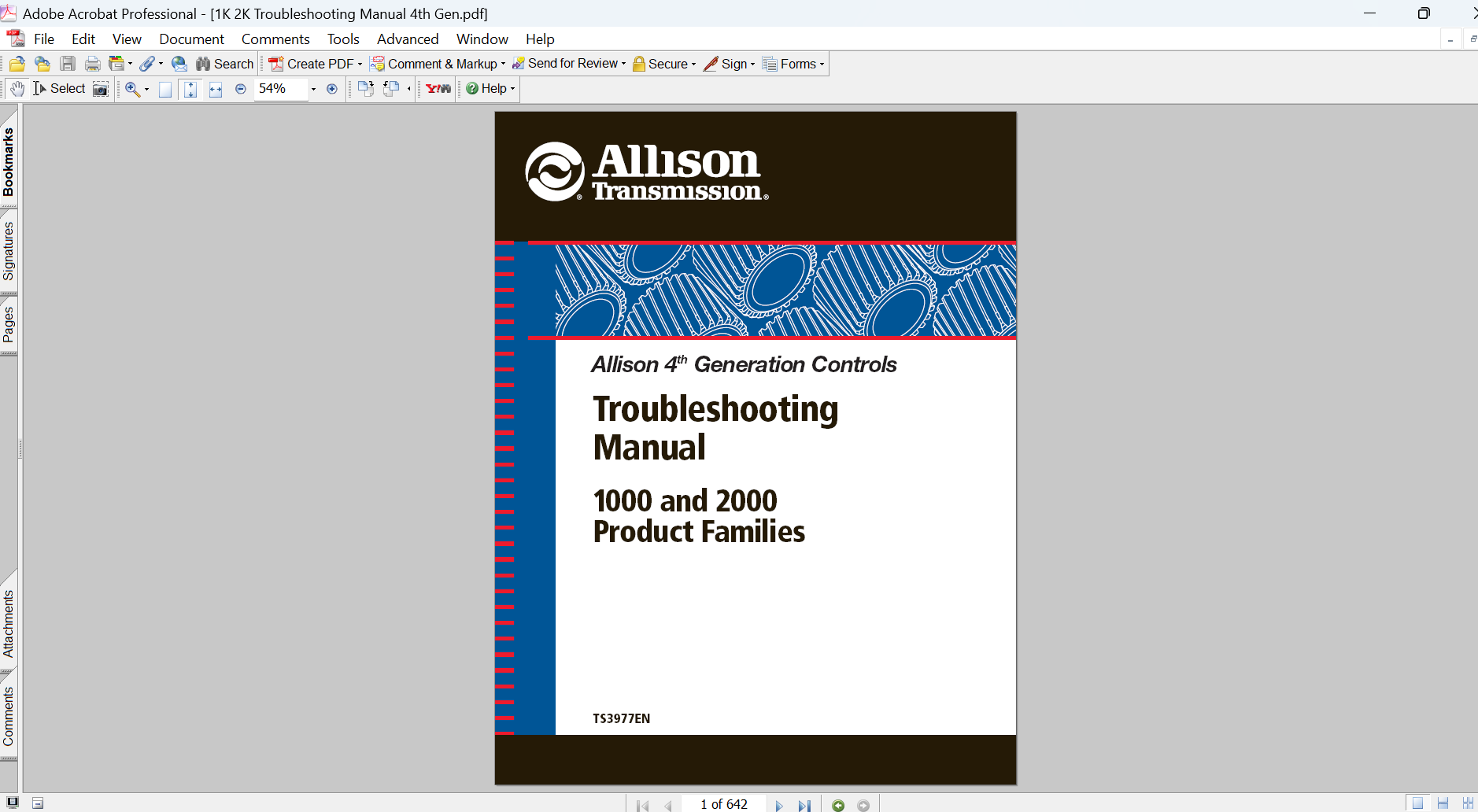The image size is (1478, 812).
Task: Toggle Continuous-Facing layout in status bar
Action: pyautogui.click(x=1468, y=803)
